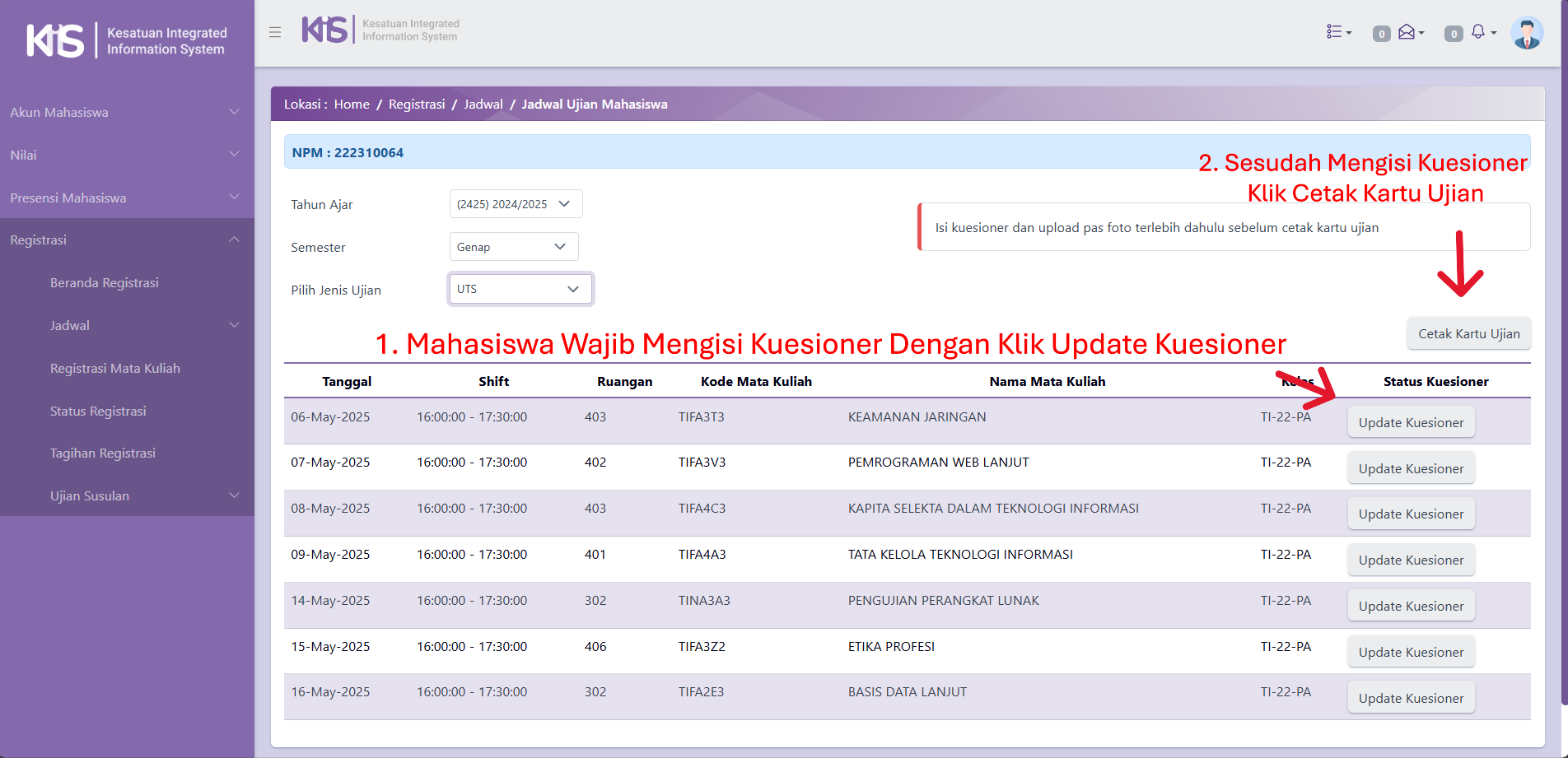Open the task list icon in header
Image resolution: width=1568 pixels, height=758 pixels.
click(1337, 32)
